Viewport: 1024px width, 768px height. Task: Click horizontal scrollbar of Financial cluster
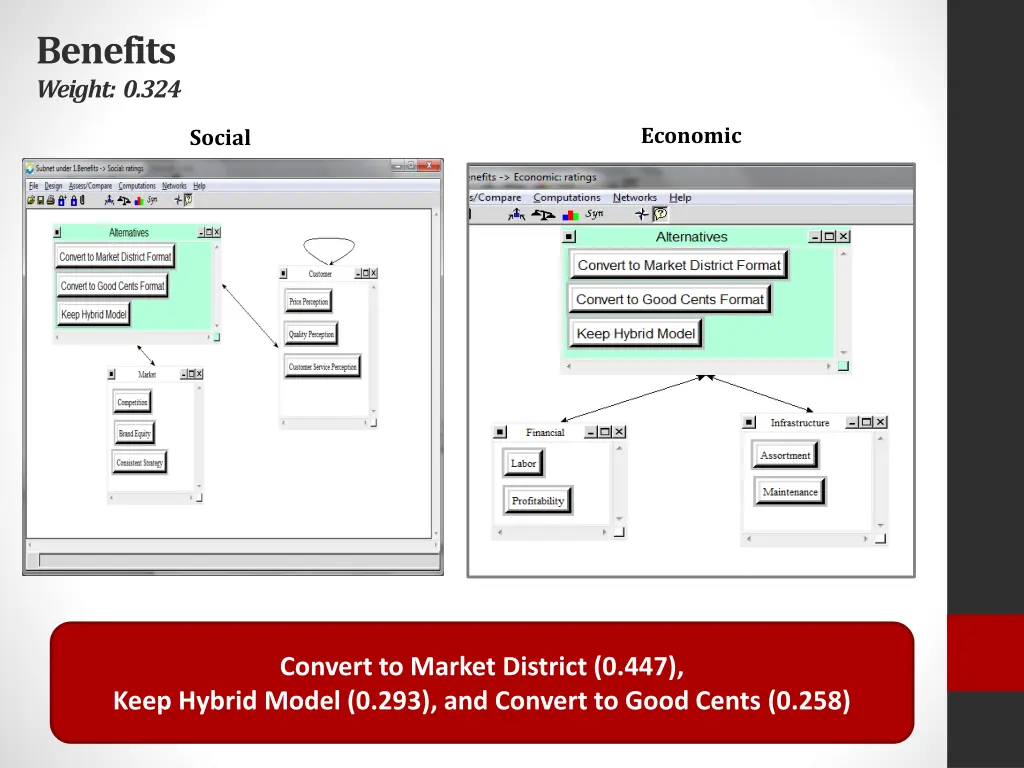point(552,532)
